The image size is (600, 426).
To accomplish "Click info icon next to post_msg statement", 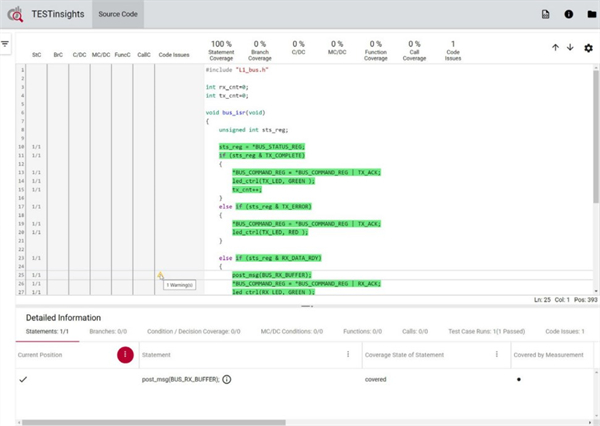I will 227,380.
